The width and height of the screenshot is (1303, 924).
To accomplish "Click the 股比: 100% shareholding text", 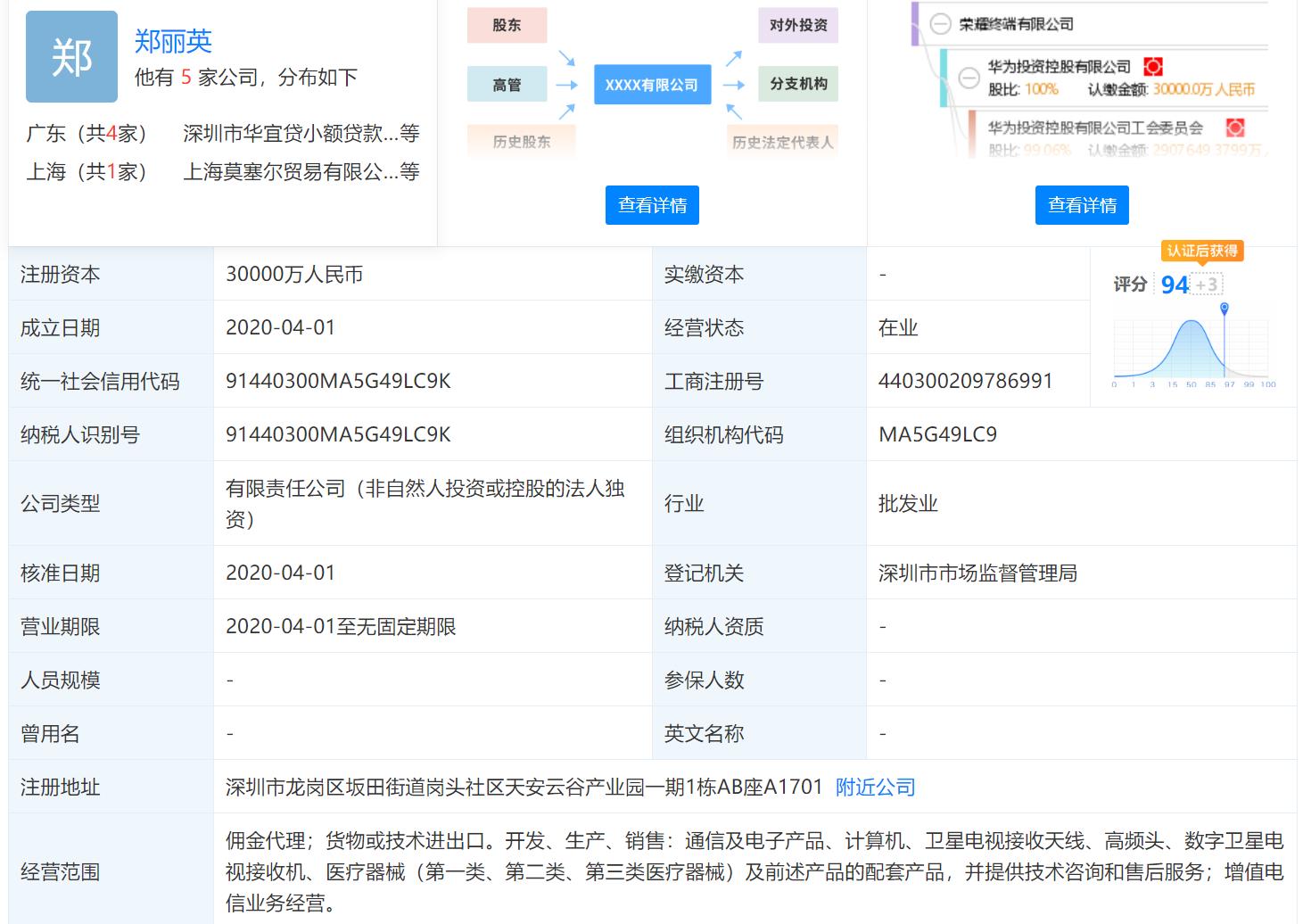I will [x=1023, y=89].
